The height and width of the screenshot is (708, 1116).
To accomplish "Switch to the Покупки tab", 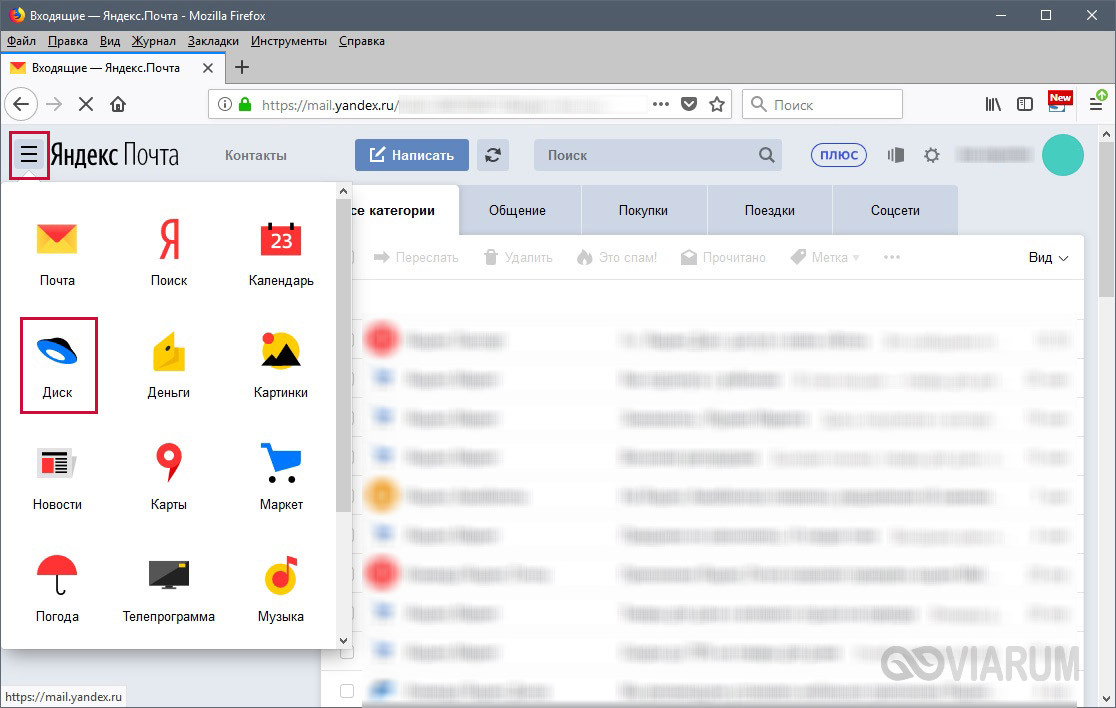I will point(643,211).
